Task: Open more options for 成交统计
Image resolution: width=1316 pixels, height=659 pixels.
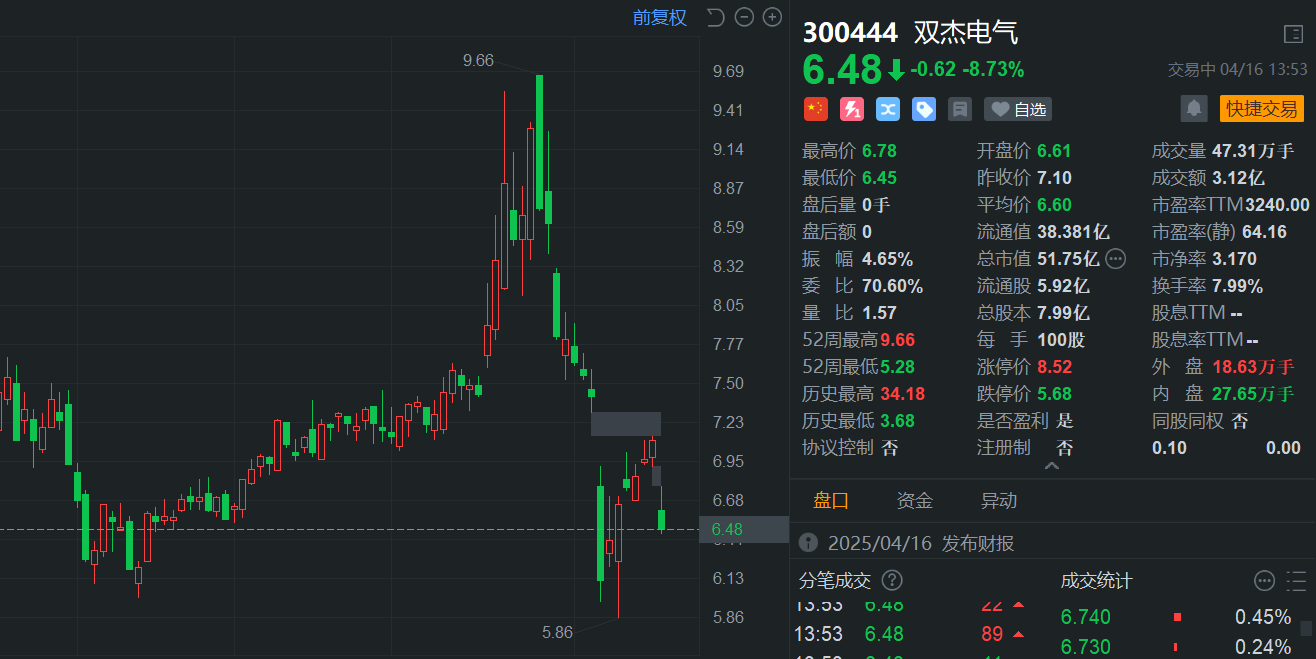Action: point(1265,581)
